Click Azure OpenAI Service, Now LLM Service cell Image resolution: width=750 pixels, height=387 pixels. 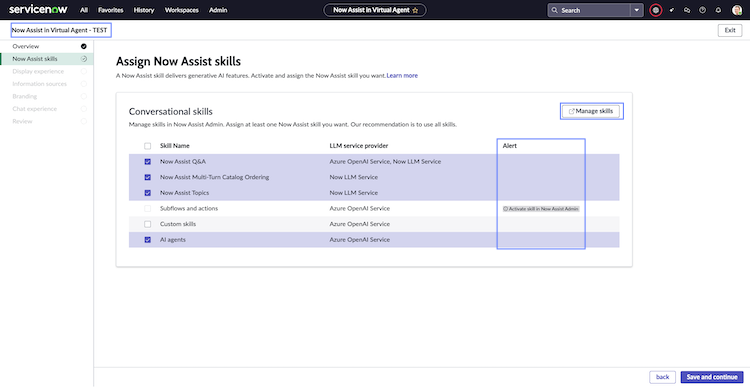pos(385,162)
